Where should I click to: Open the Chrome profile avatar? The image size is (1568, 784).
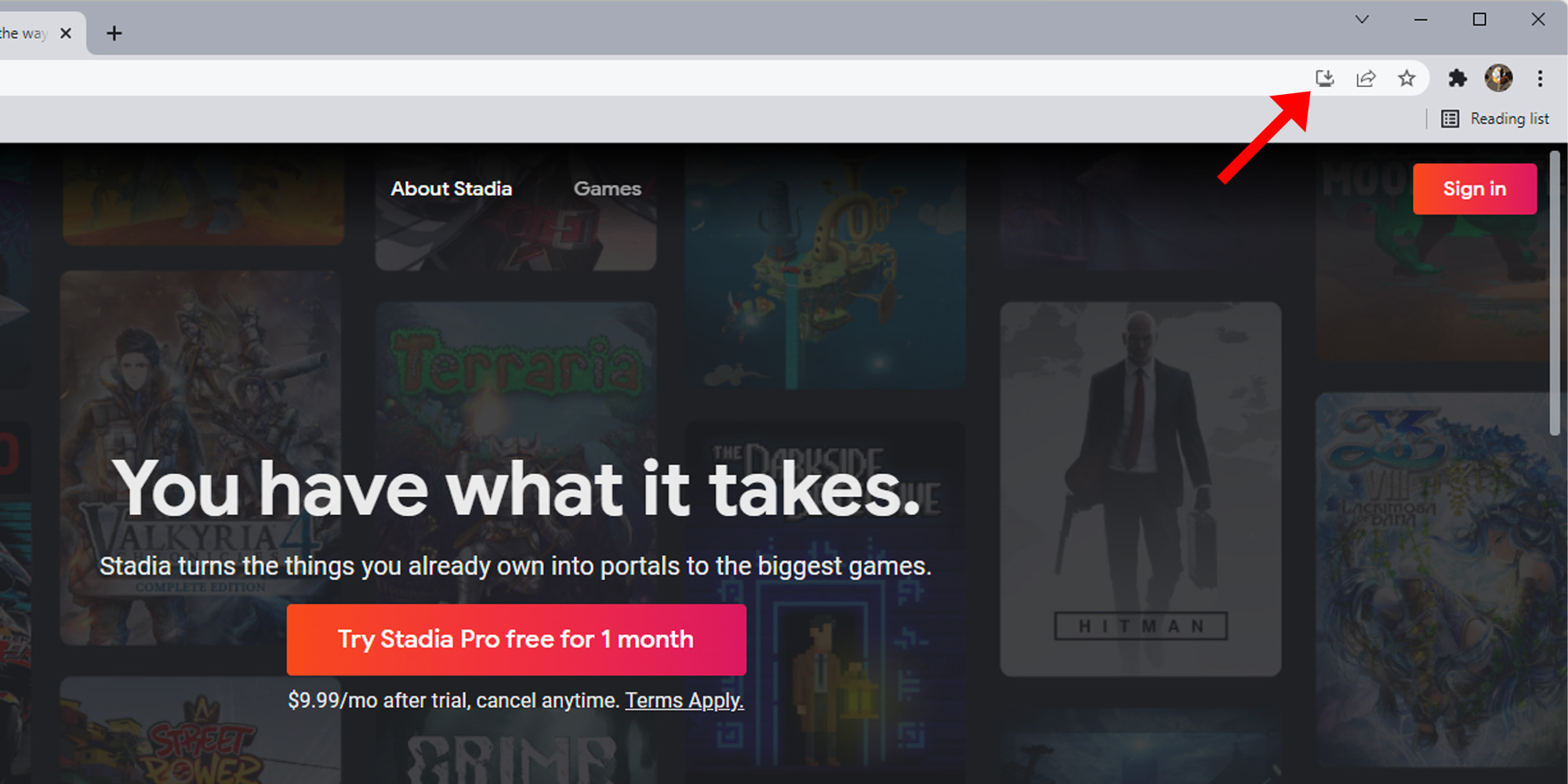pyautogui.click(x=1498, y=78)
